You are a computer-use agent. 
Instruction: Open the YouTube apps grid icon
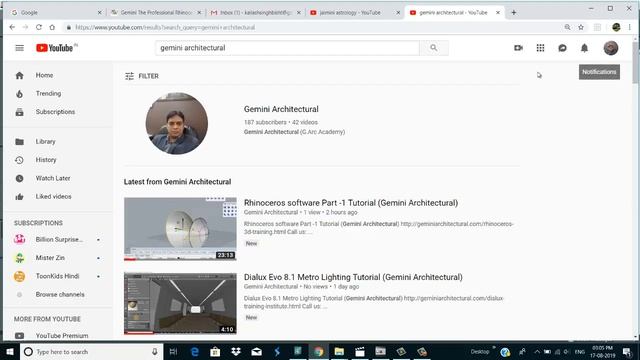click(x=540, y=48)
